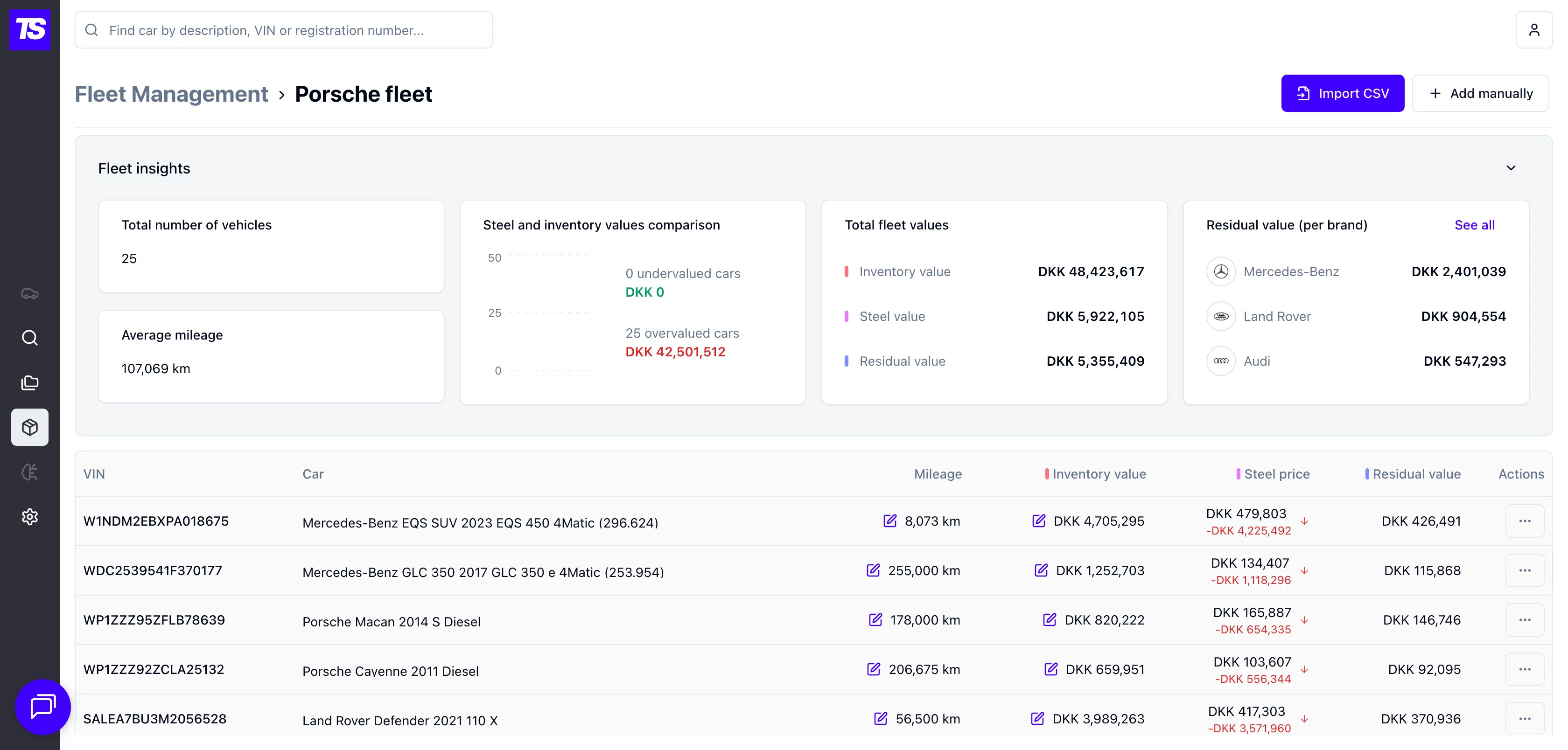Screen dimensions: 1568x750
Task: Open actions menu for WP1ZZZ95ZFLB78639
Action: [1524, 619]
